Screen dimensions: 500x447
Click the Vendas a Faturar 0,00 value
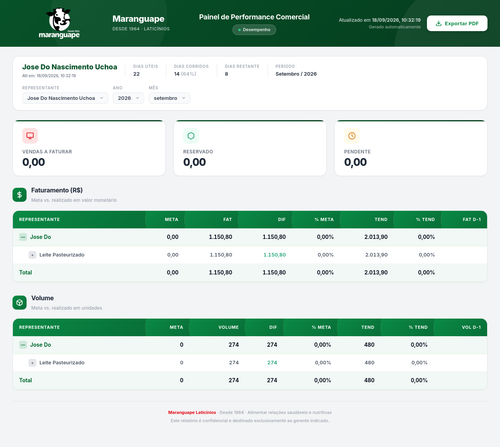pos(34,162)
